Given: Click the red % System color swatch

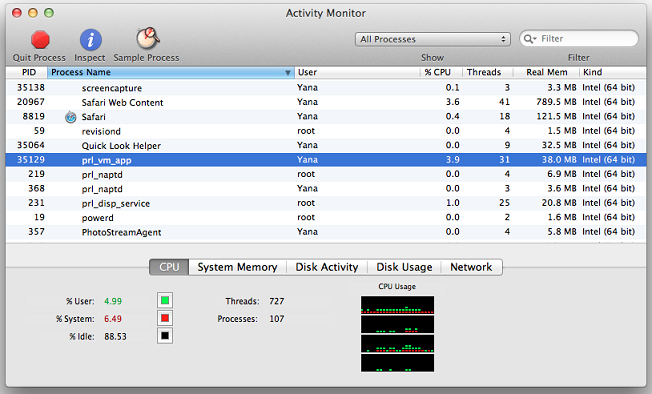Looking at the screenshot, I should (165, 318).
